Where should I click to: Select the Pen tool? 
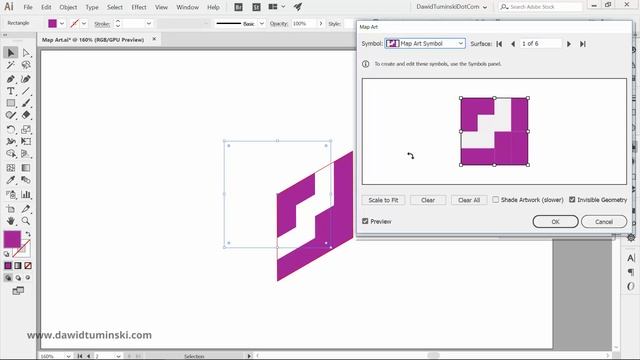tap(11, 79)
